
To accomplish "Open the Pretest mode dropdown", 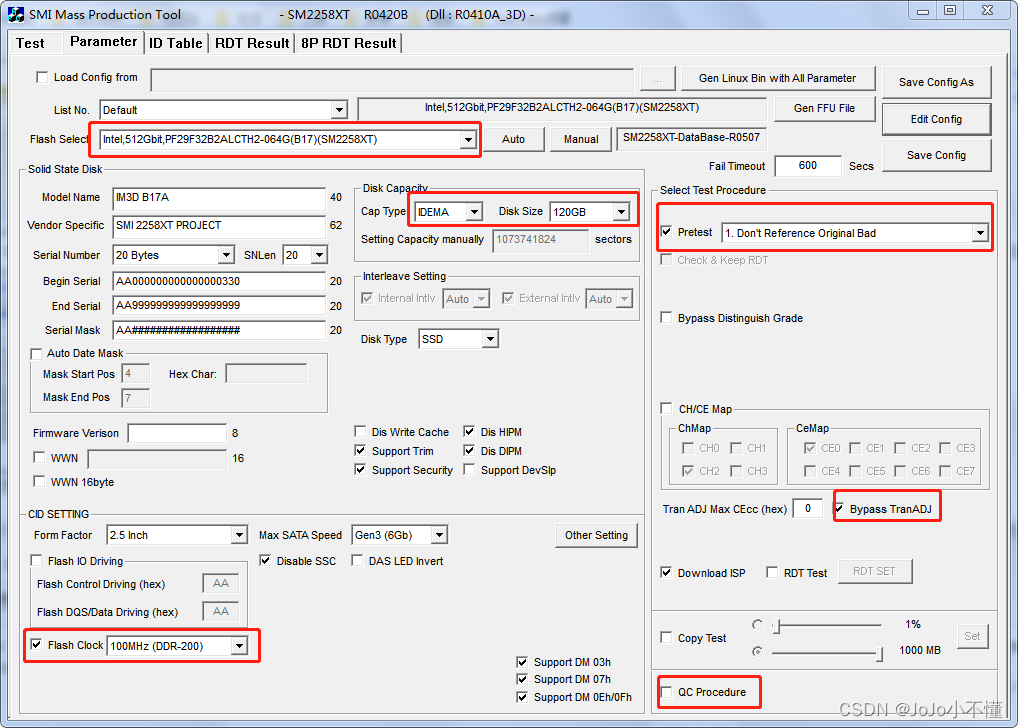I will pos(980,233).
